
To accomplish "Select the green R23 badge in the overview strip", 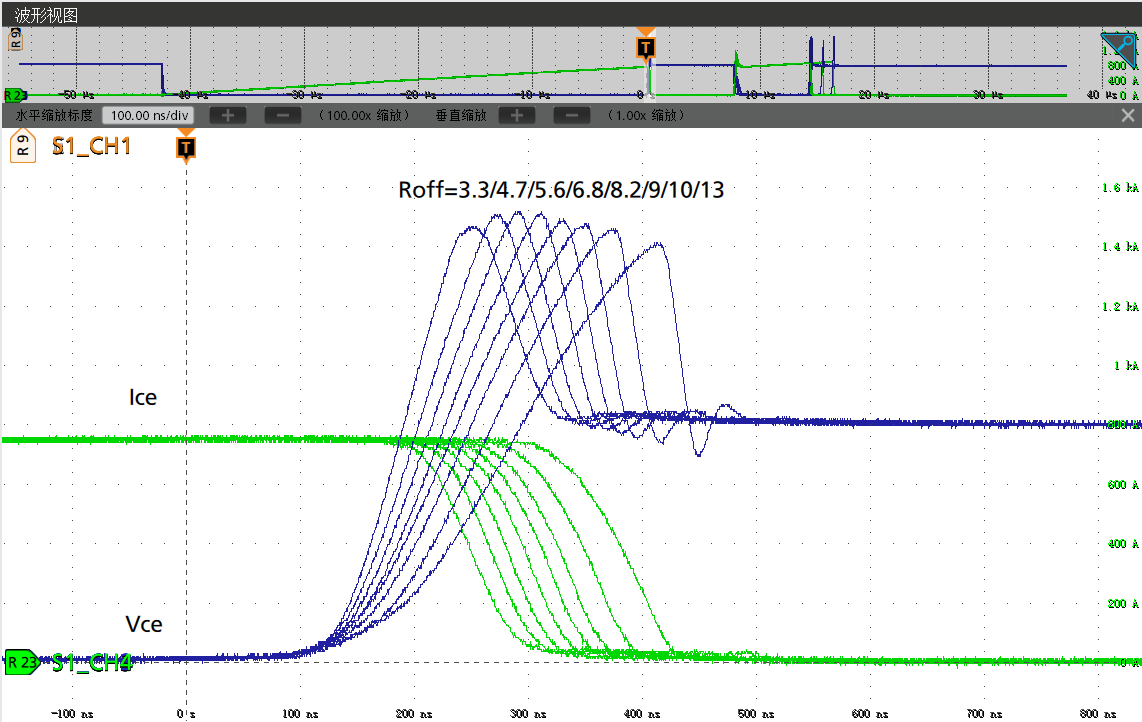I will [15, 95].
